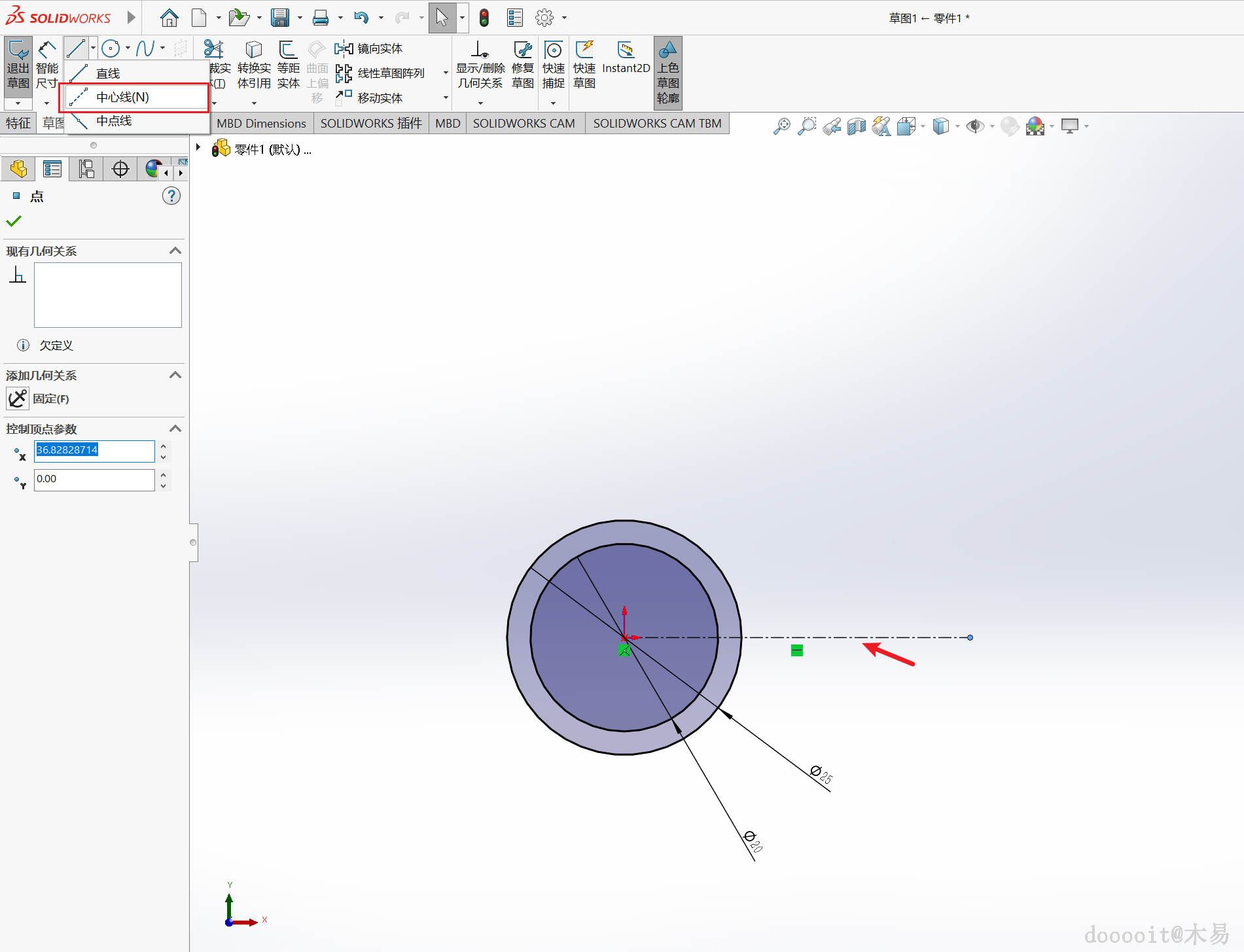The image size is (1244, 952).
Task: Open the help question mark button
Action: (x=171, y=196)
